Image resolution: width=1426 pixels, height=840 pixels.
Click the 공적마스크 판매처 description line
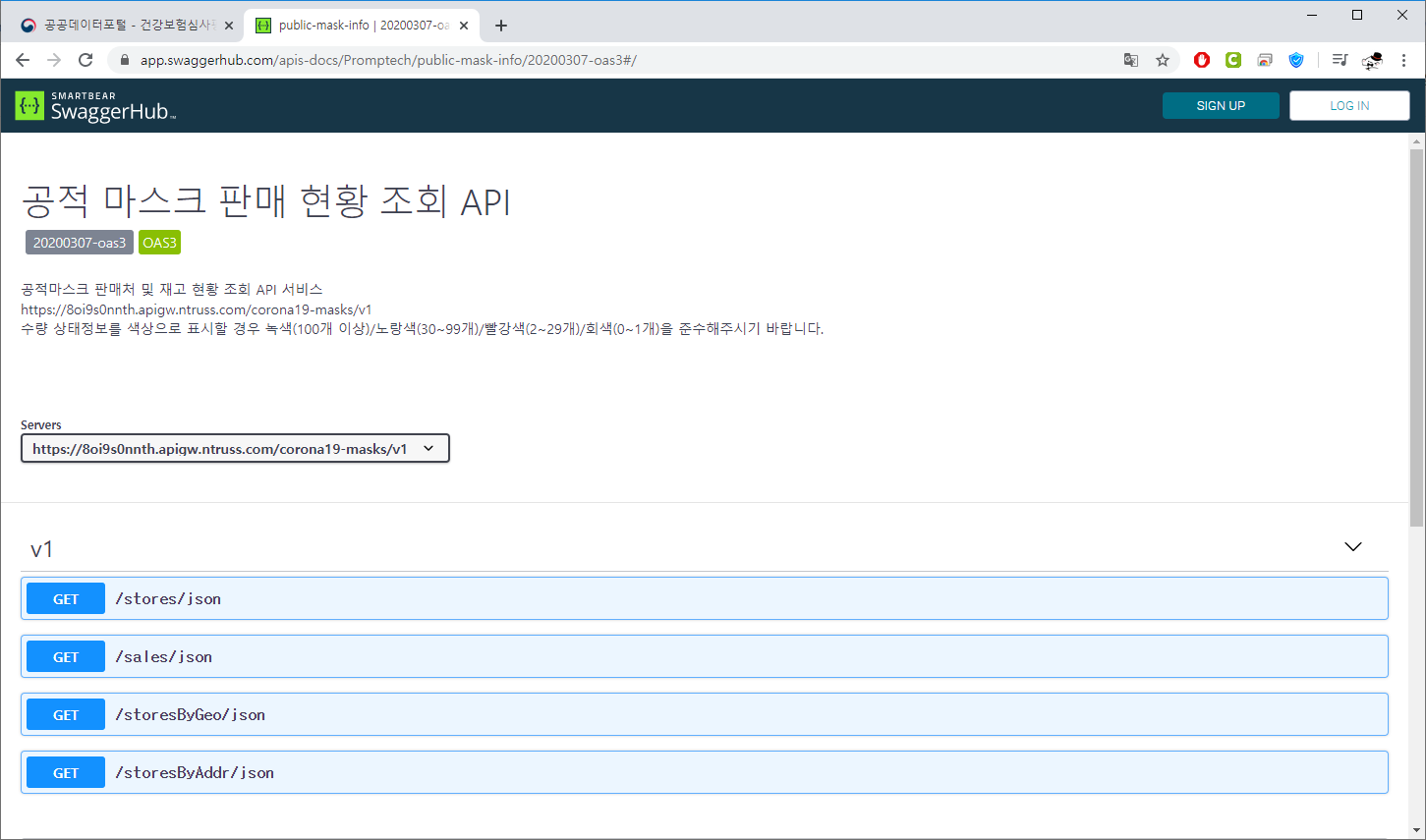click(171, 289)
